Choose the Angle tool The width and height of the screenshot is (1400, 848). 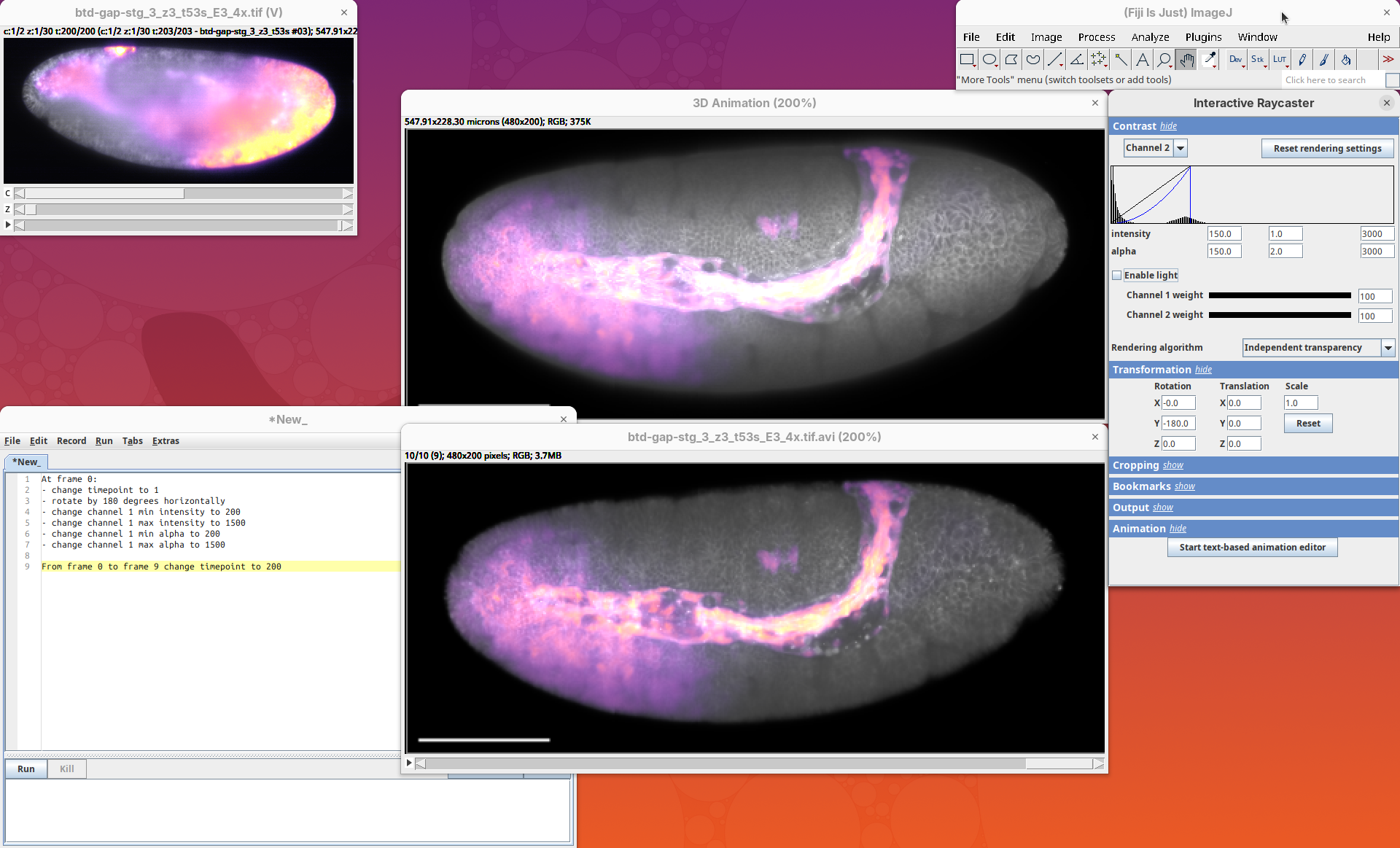tap(1076, 60)
